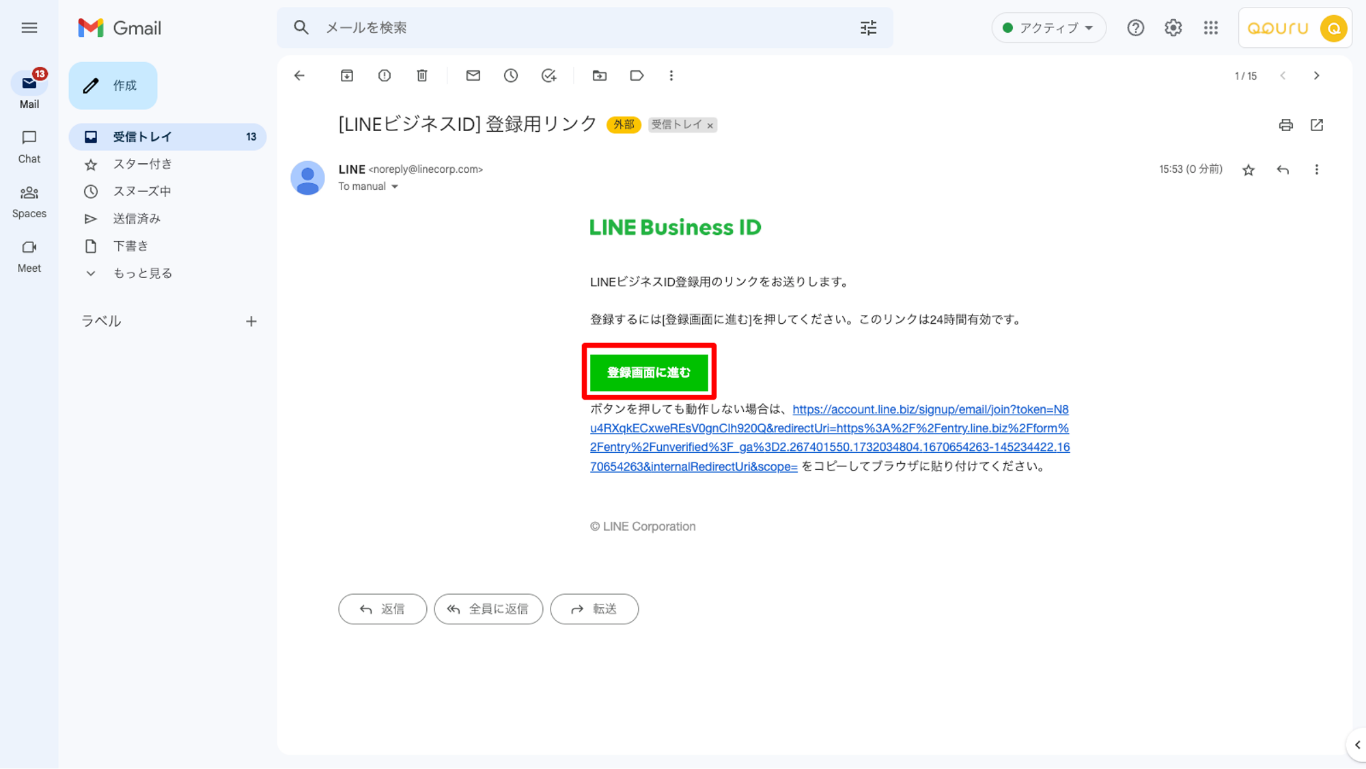The image size is (1366, 769).
Task: Switch to the Chat tab
Action: click(x=29, y=146)
